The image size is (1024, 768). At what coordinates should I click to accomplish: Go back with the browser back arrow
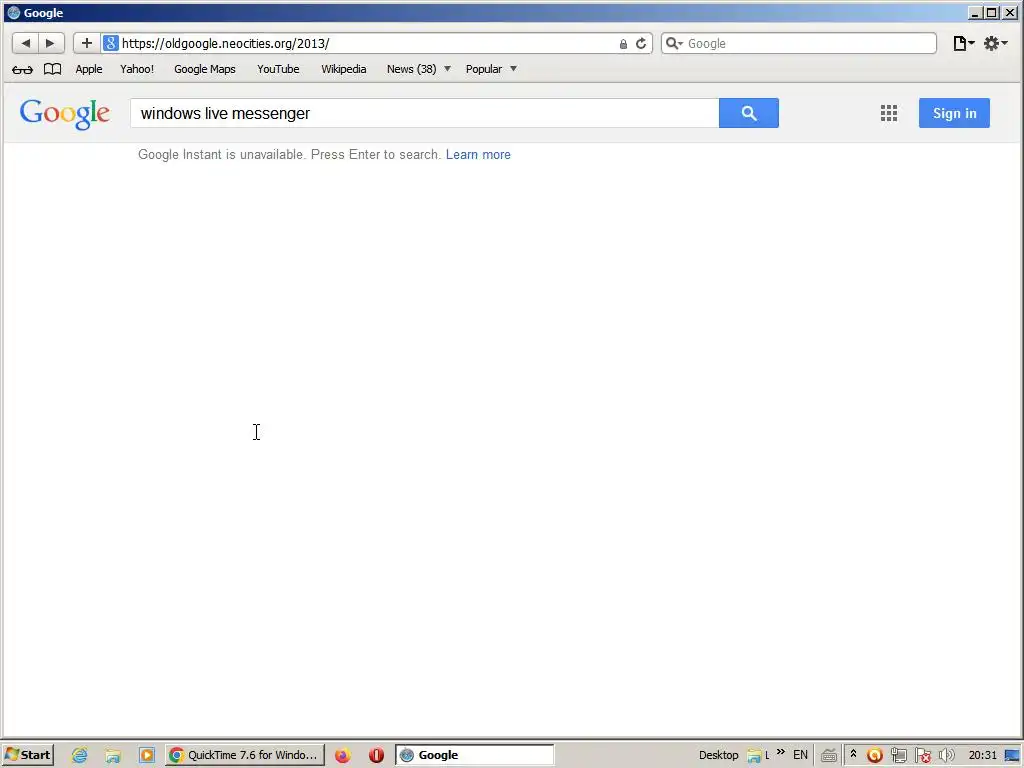25,43
